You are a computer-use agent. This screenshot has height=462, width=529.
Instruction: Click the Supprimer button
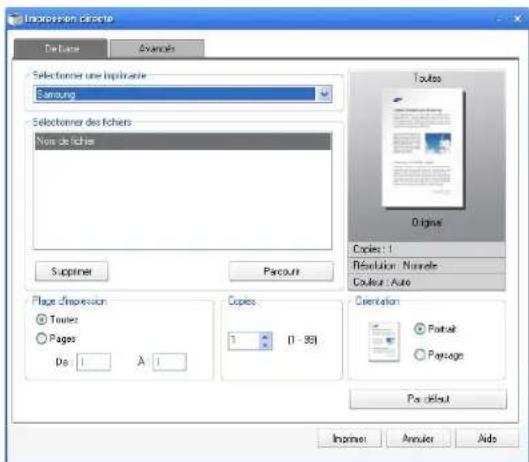point(72,271)
